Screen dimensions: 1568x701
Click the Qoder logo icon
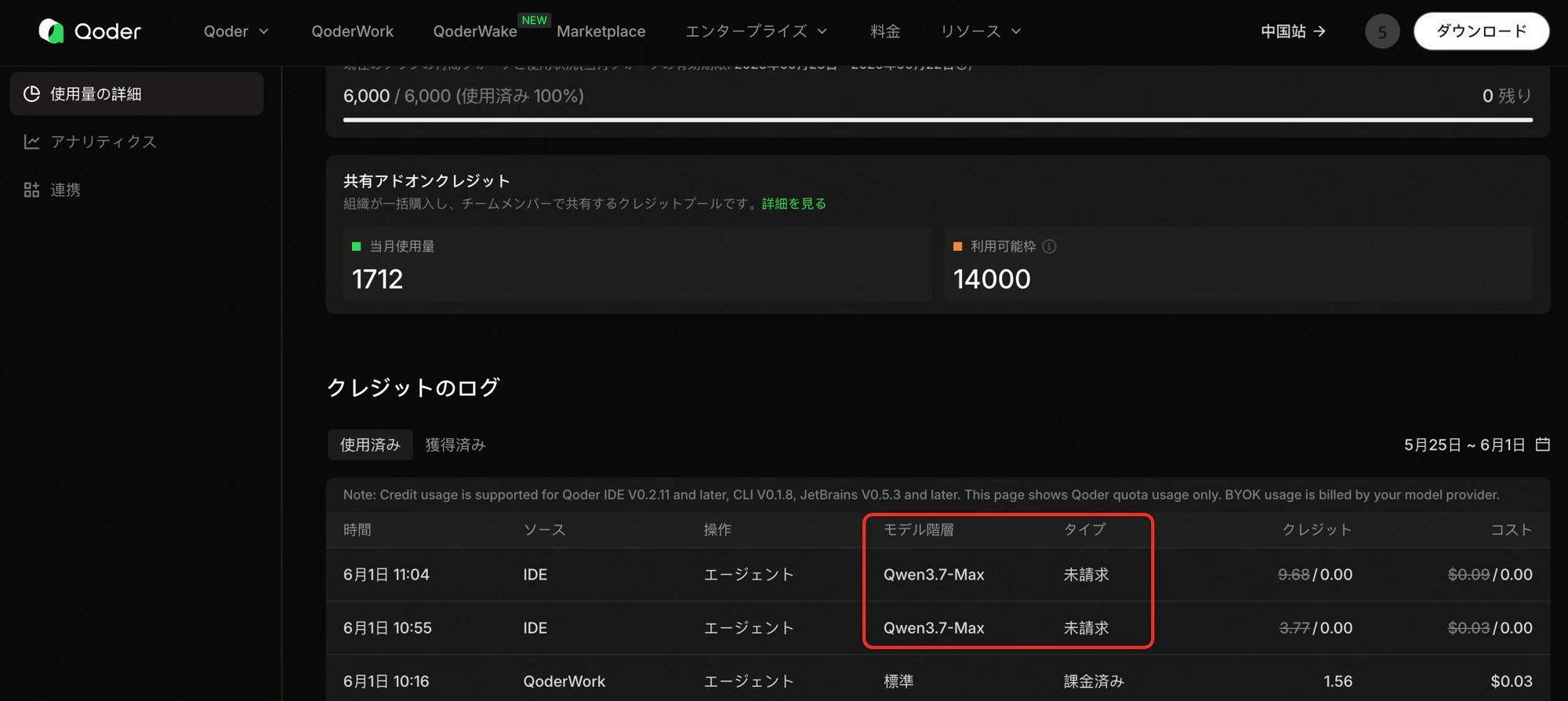pyautogui.click(x=51, y=31)
